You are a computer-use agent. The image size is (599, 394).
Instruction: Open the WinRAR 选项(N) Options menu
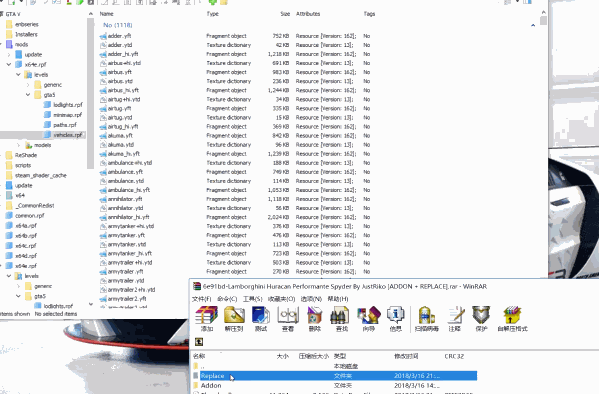tap(311, 299)
